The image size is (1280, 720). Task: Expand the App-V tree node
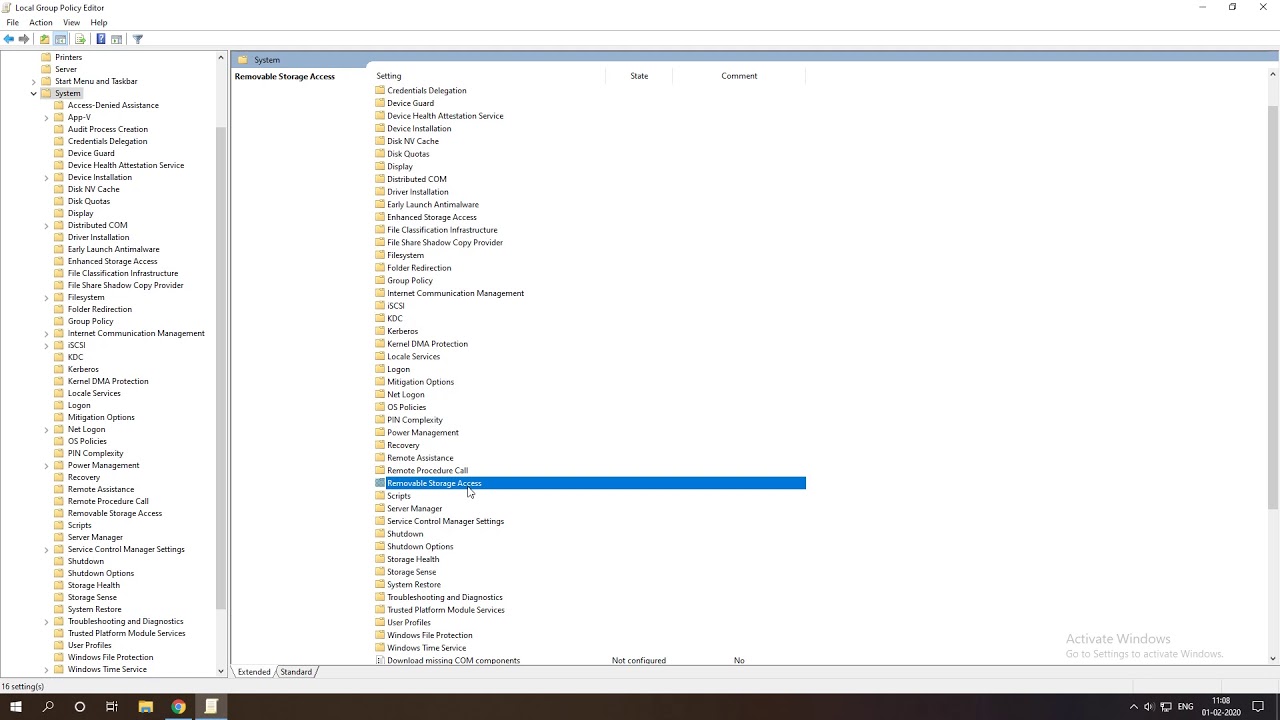pos(46,117)
